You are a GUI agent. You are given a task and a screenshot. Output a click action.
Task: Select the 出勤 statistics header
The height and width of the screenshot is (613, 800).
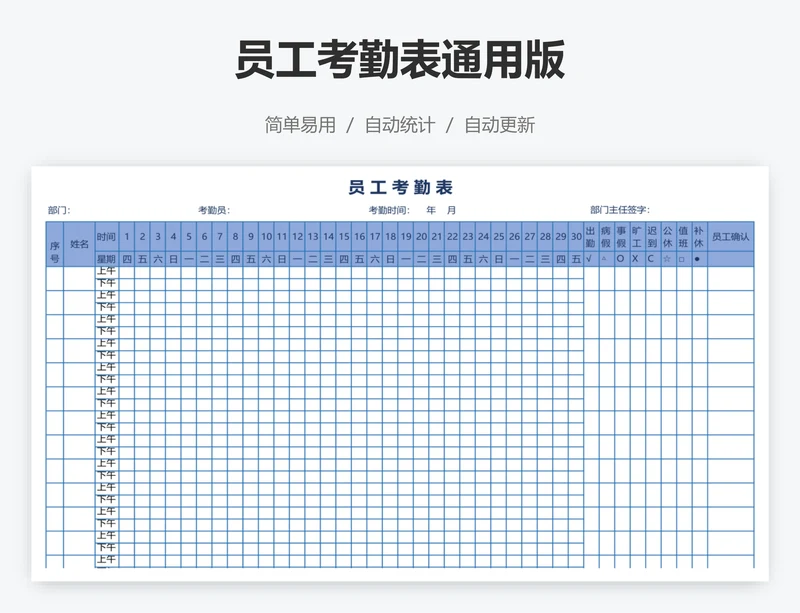click(x=591, y=237)
